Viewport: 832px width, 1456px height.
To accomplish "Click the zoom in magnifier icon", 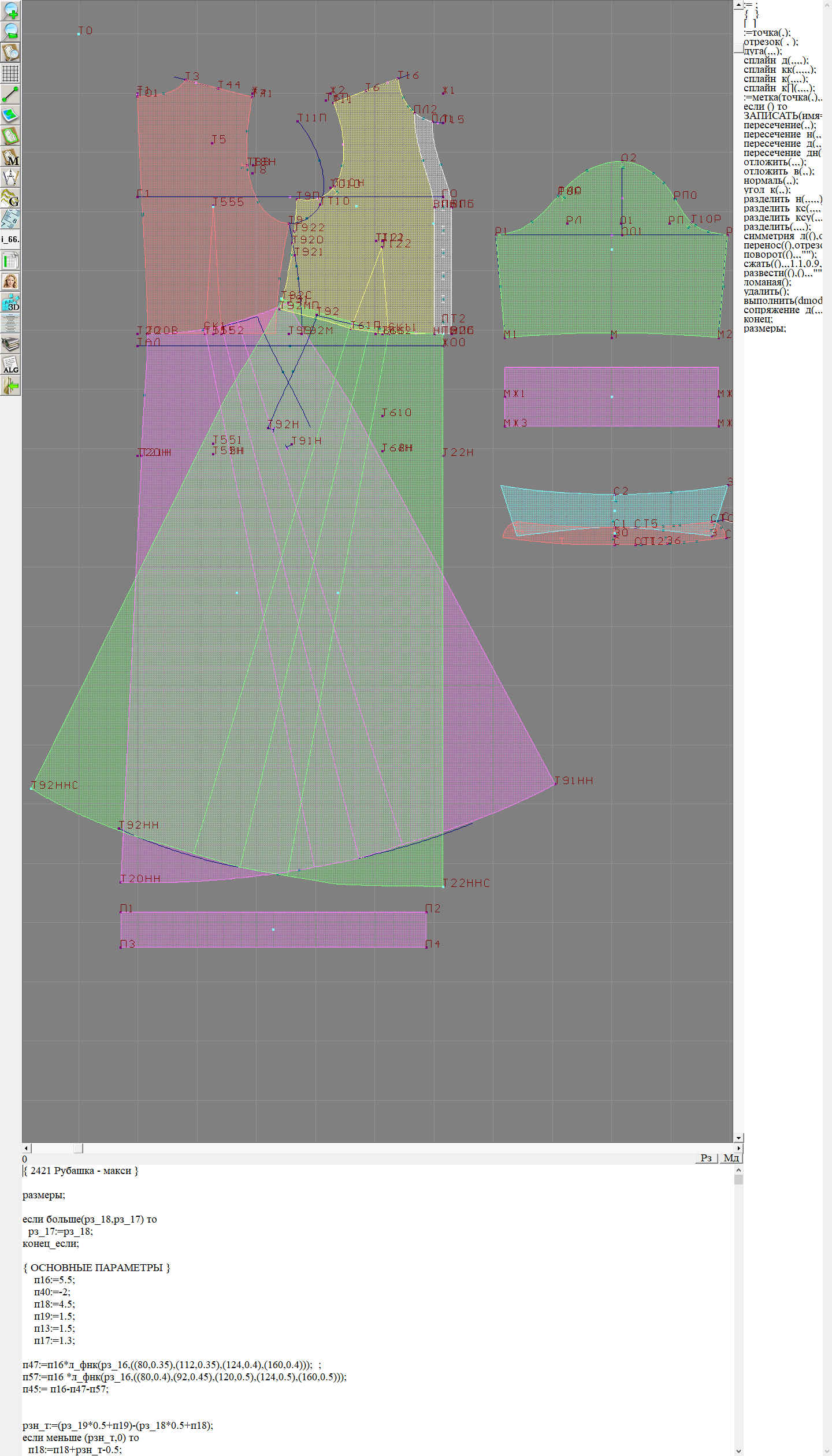I will coord(10,10).
